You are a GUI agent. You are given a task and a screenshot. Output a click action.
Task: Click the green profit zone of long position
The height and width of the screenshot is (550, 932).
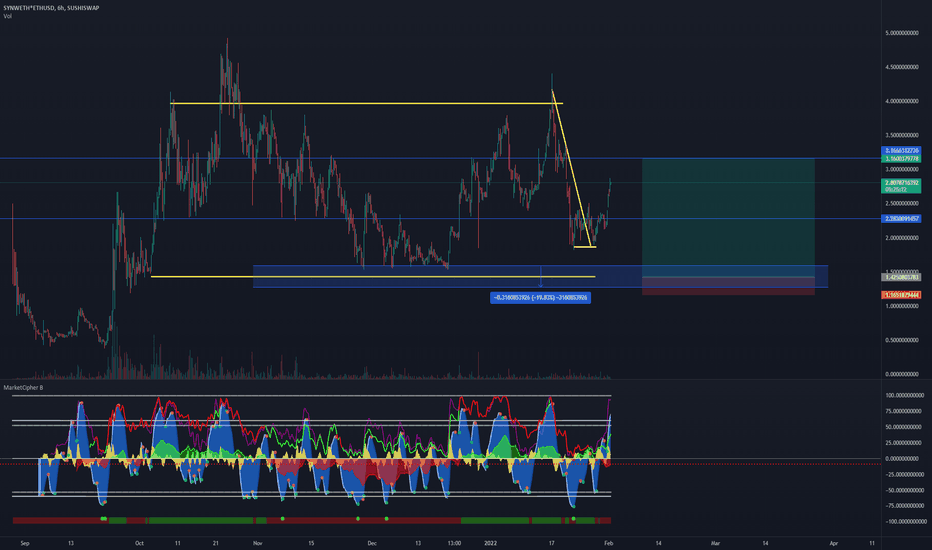pyautogui.click(x=728, y=218)
